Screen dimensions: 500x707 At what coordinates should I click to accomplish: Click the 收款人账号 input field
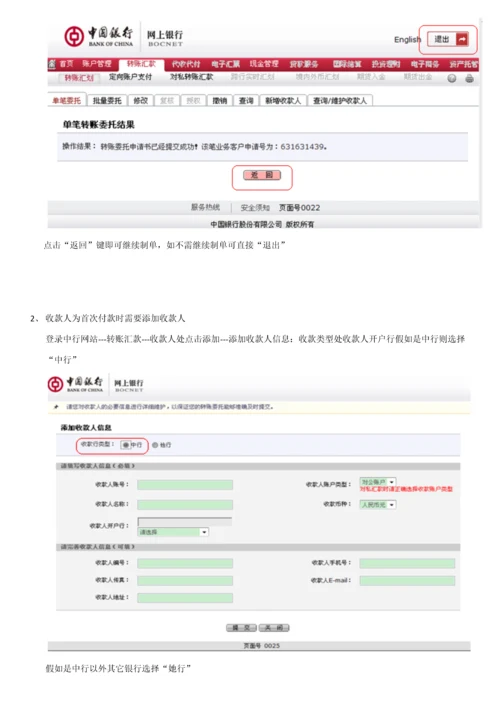point(185,485)
